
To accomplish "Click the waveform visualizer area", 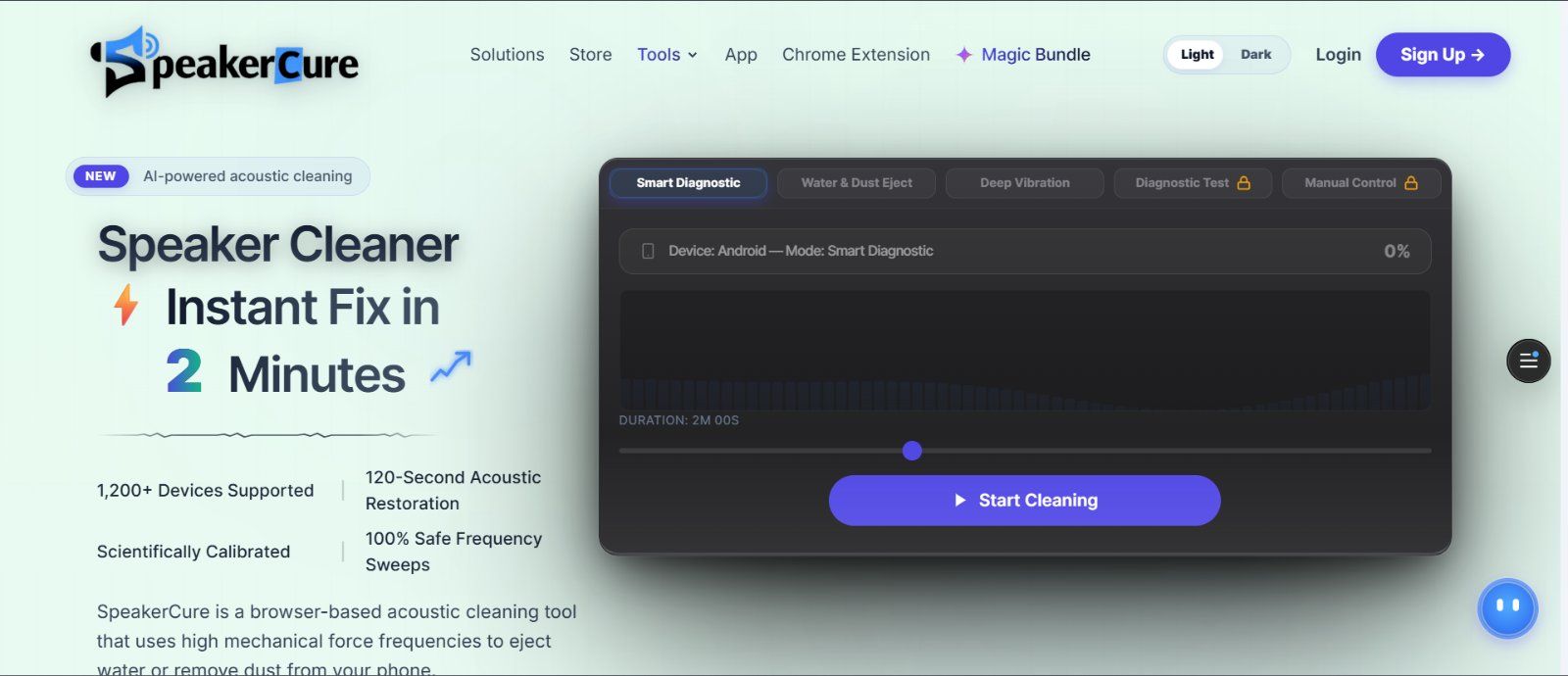I will [1024, 350].
